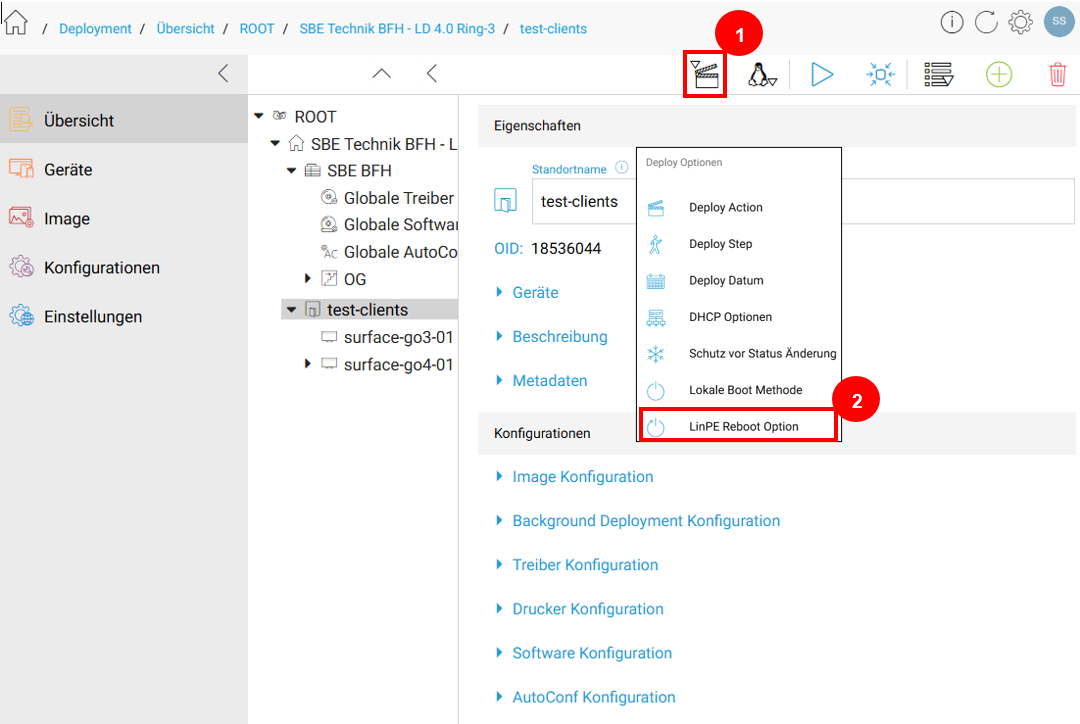Select Übersicht in the sidebar
Viewport: 1080px width, 724px height.
click(x=124, y=120)
